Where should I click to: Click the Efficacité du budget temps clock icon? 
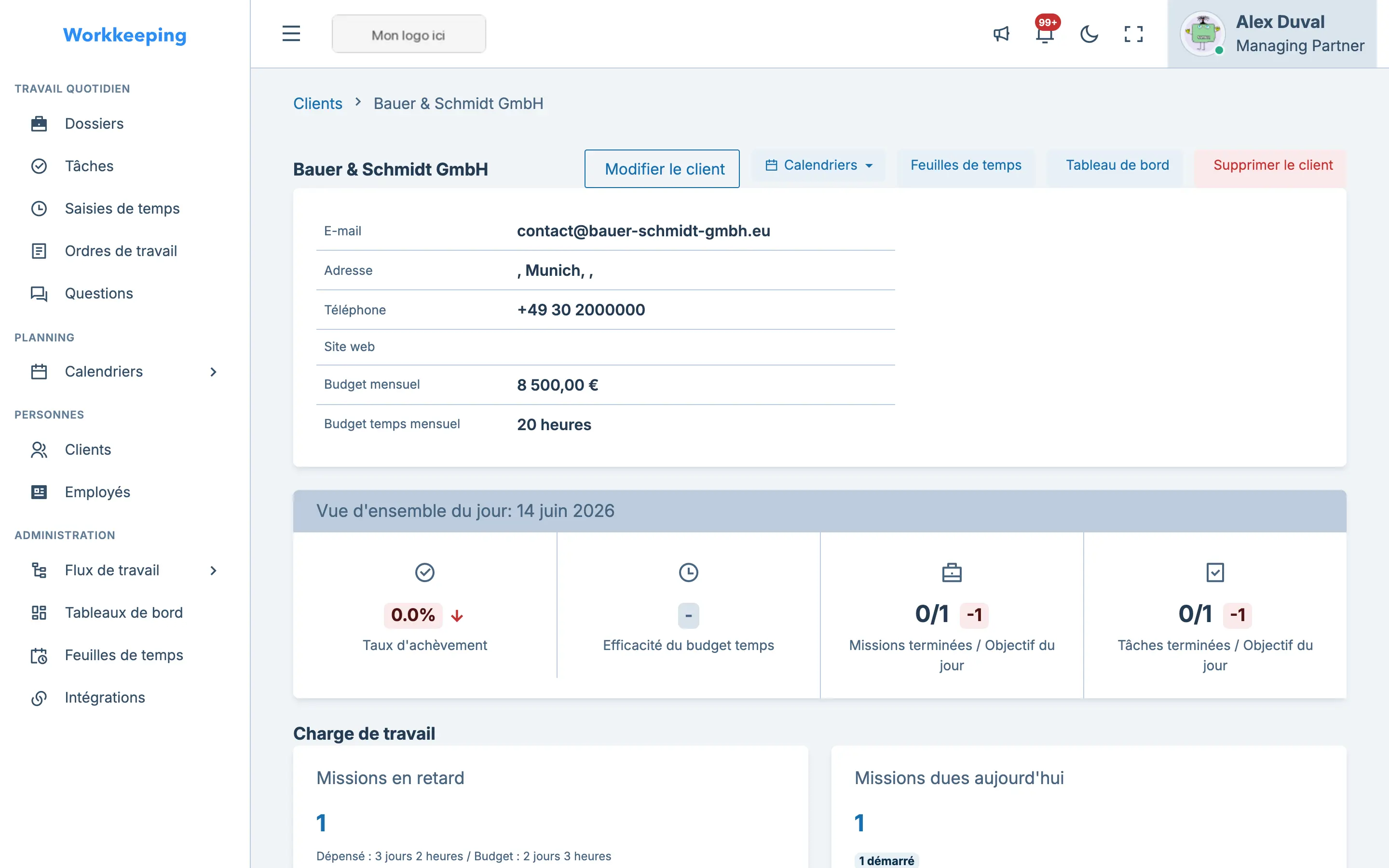(x=688, y=572)
